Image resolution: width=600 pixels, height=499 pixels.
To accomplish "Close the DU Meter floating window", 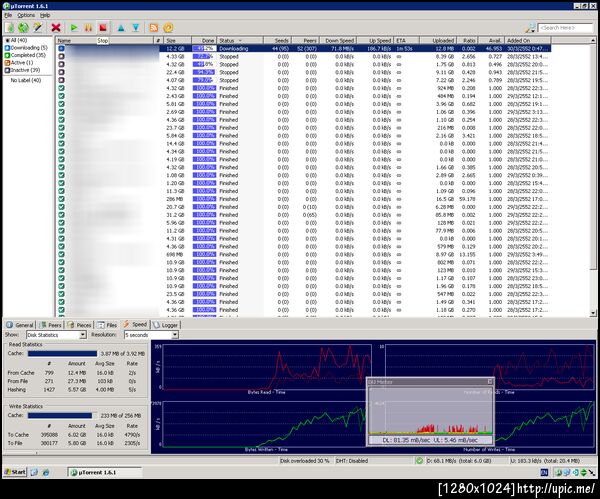I will click(x=490, y=382).
